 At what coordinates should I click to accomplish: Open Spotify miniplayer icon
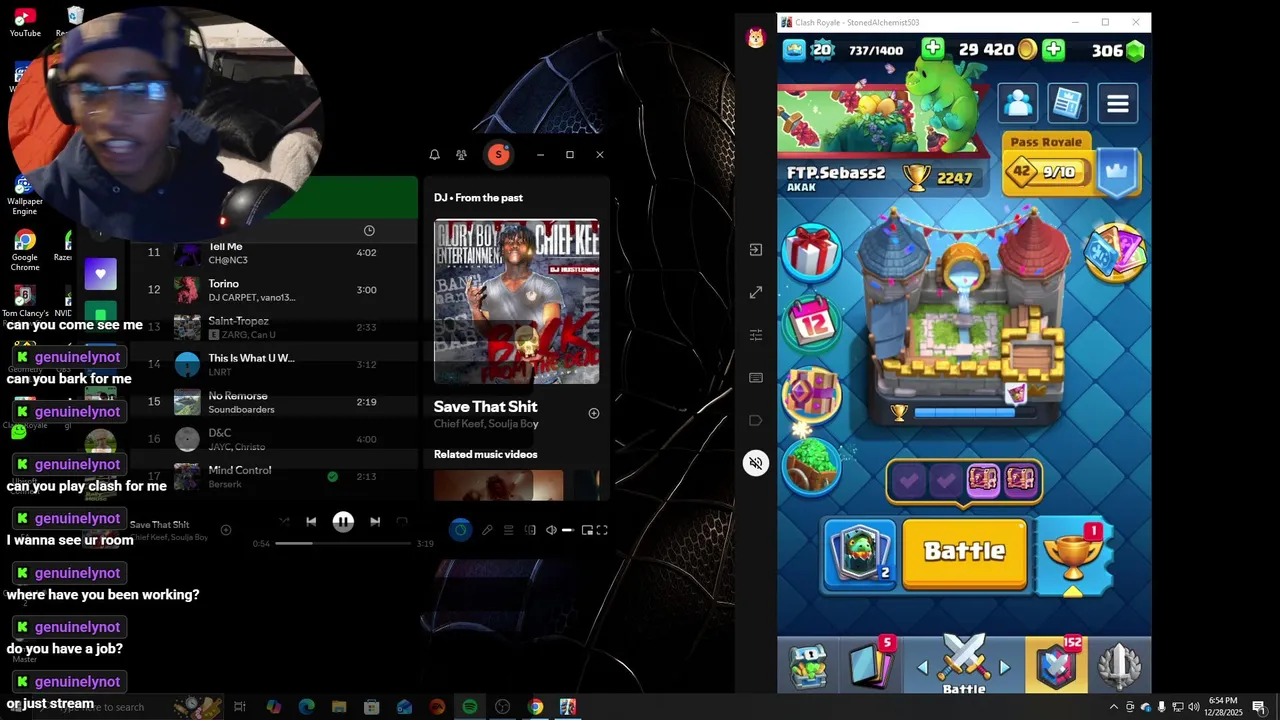click(x=587, y=530)
